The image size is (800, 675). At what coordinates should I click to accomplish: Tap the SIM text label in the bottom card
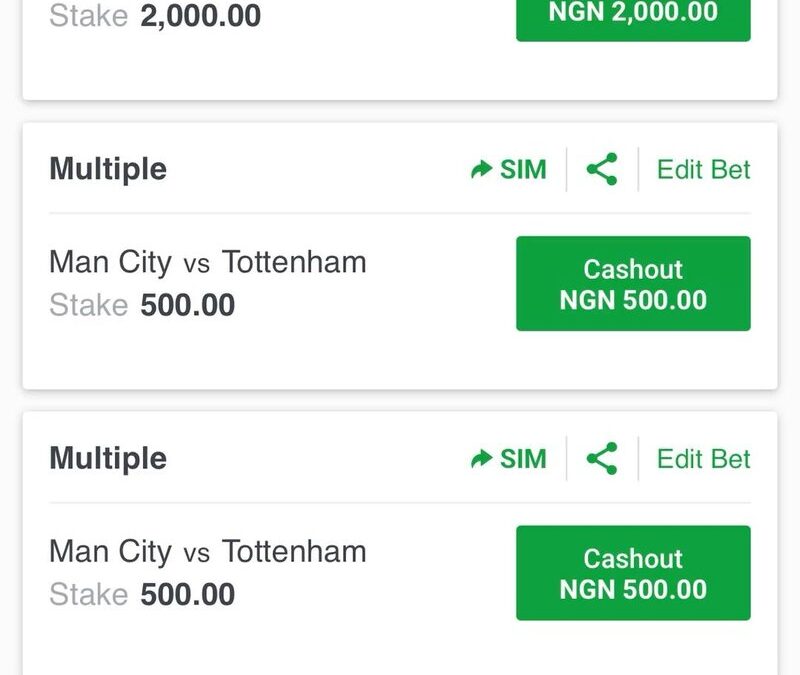click(523, 459)
